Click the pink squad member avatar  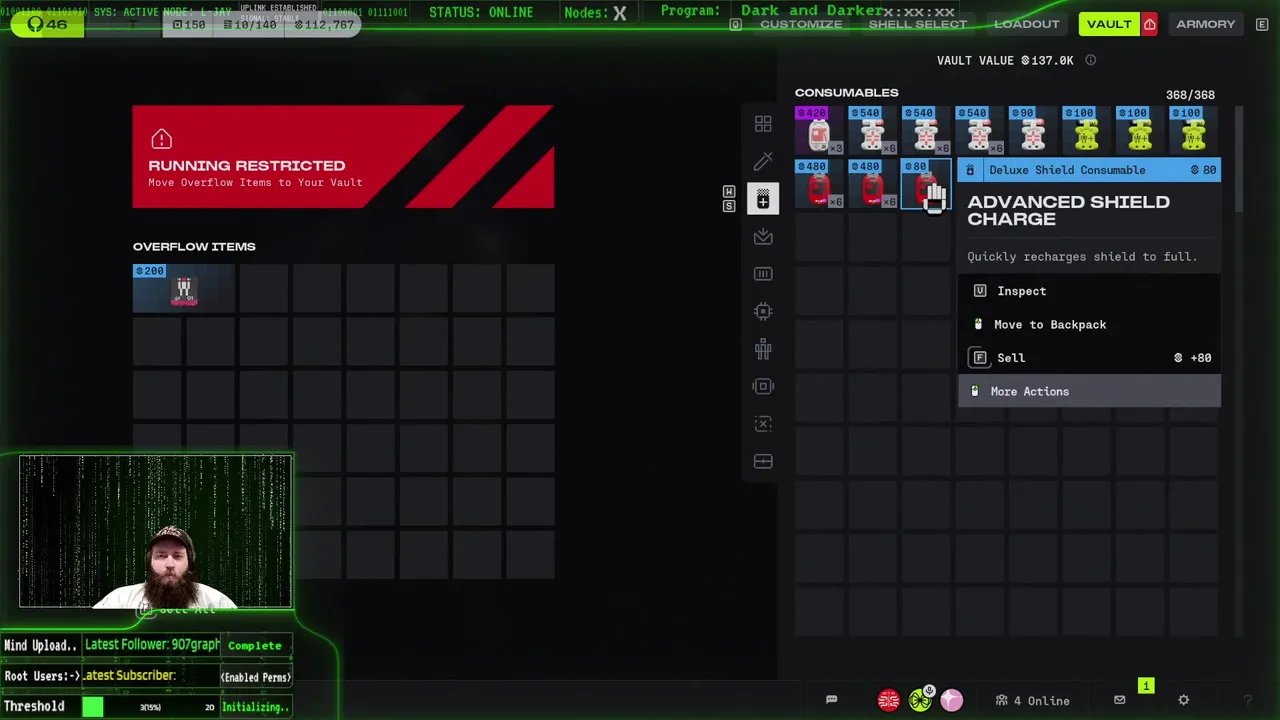pos(951,700)
